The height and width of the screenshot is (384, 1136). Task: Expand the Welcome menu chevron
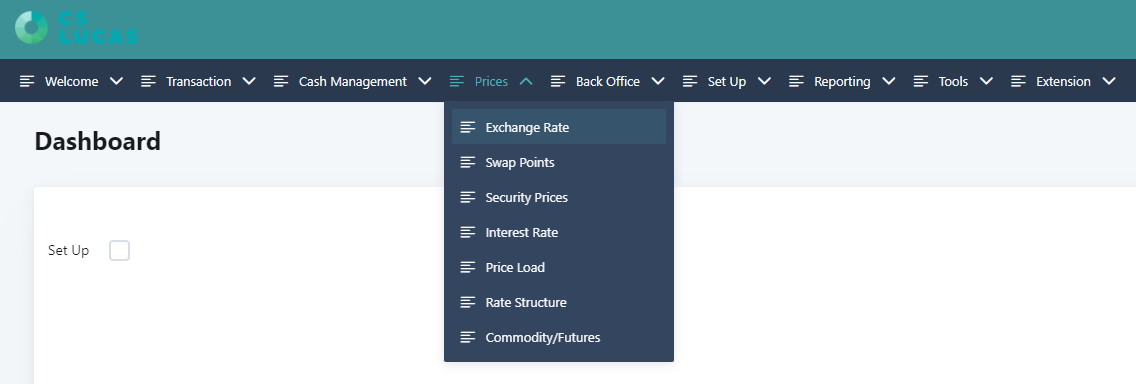click(x=117, y=81)
